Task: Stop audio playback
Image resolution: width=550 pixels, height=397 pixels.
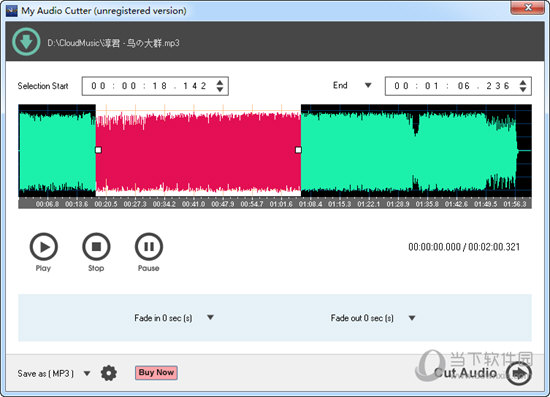Action: (96, 247)
